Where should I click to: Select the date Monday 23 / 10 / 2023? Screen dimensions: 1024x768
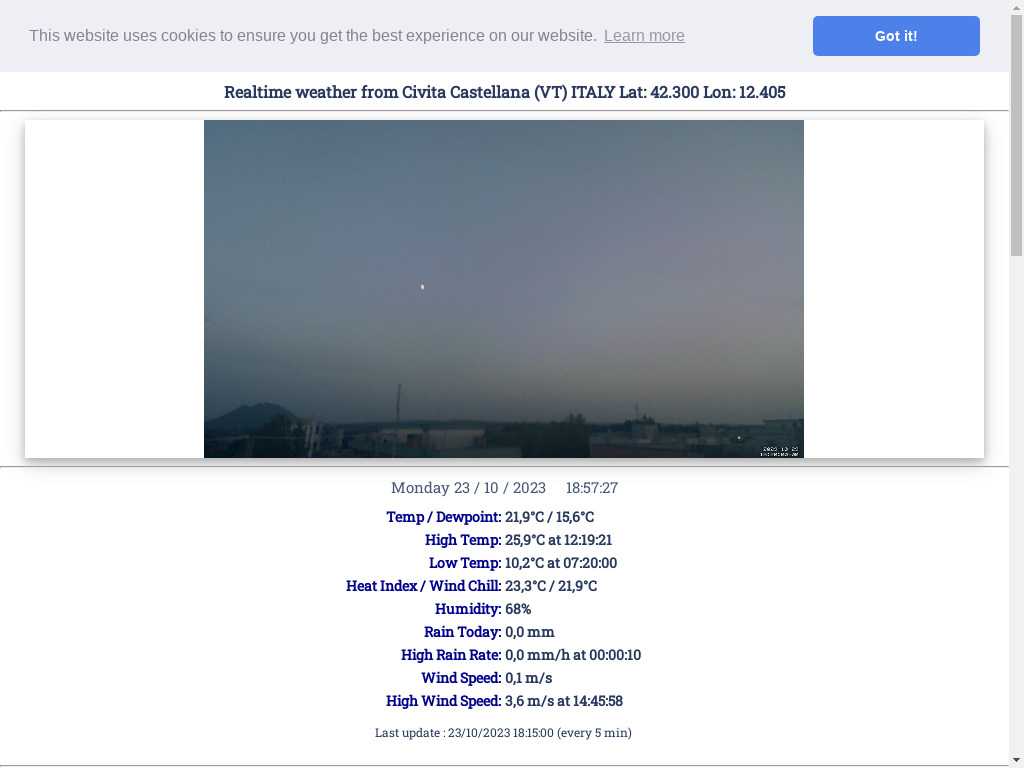(x=468, y=488)
